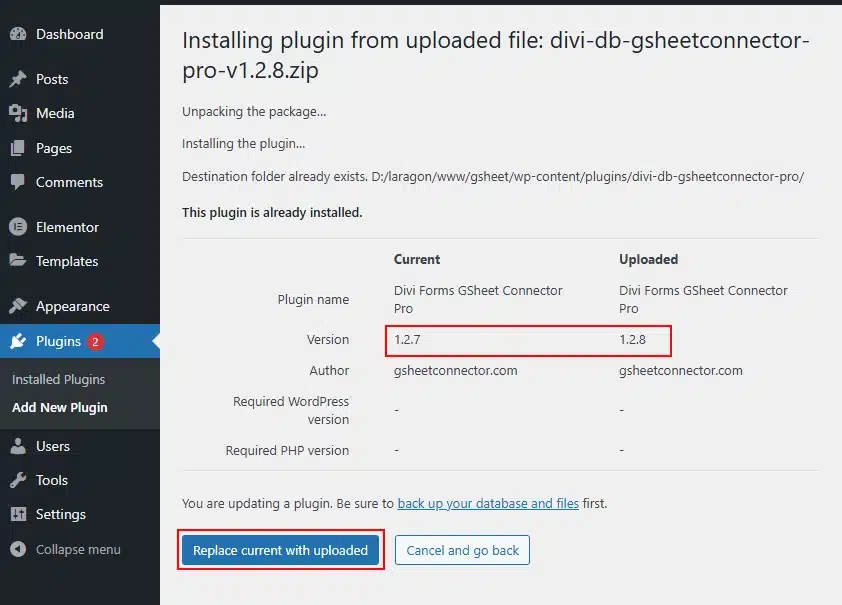Image resolution: width=842 pixels, height=605 pixels.
Task: Click the Appearance paintbrush icon
Action: click(18, 306)
